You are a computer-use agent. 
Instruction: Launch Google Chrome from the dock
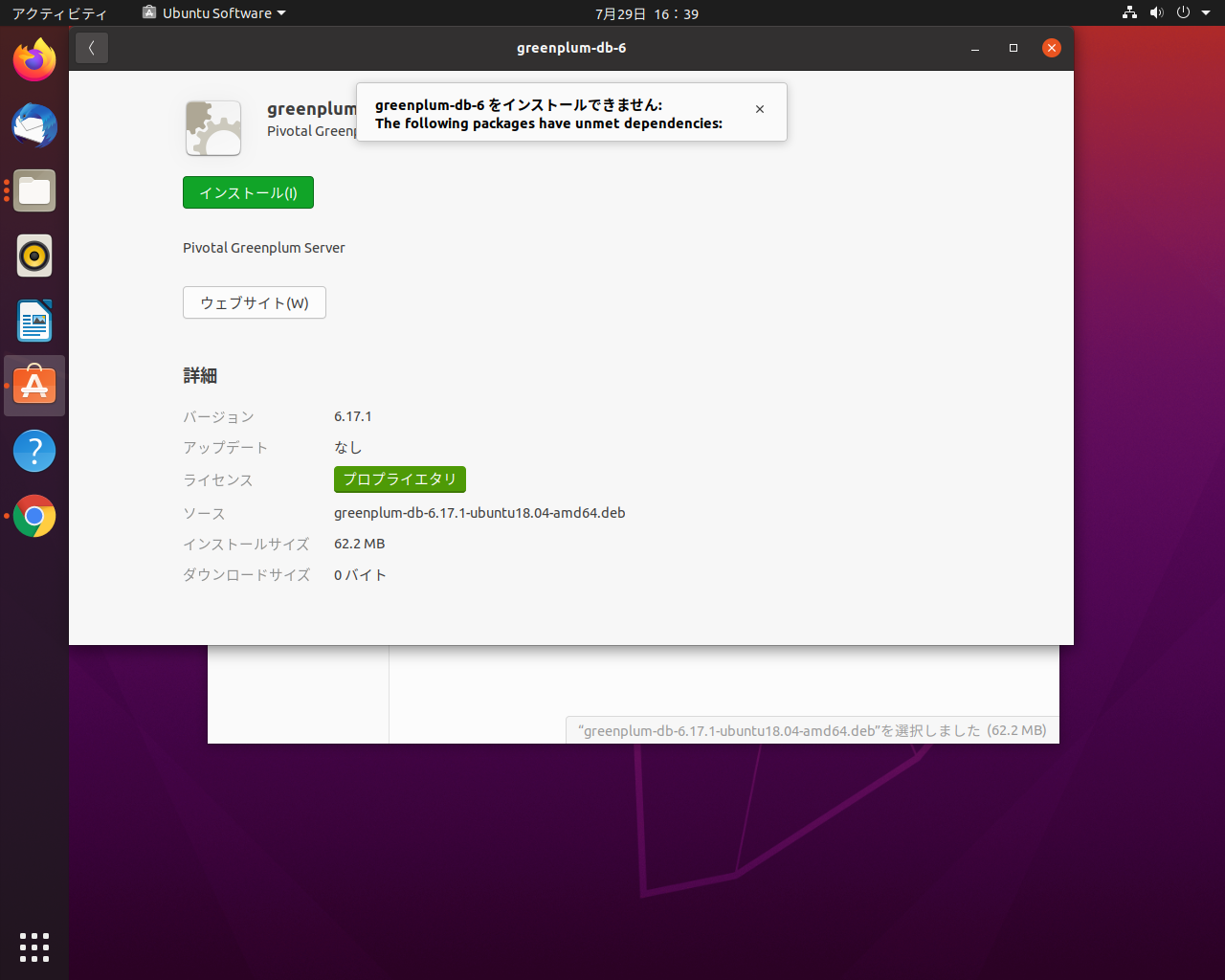(x=34, y=516)
